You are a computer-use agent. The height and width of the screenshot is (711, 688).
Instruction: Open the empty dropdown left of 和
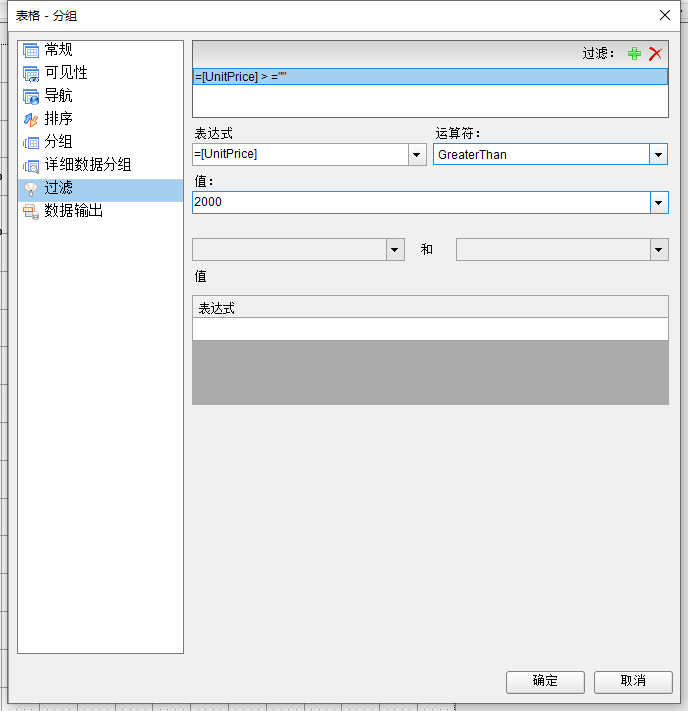coord(395,250)
